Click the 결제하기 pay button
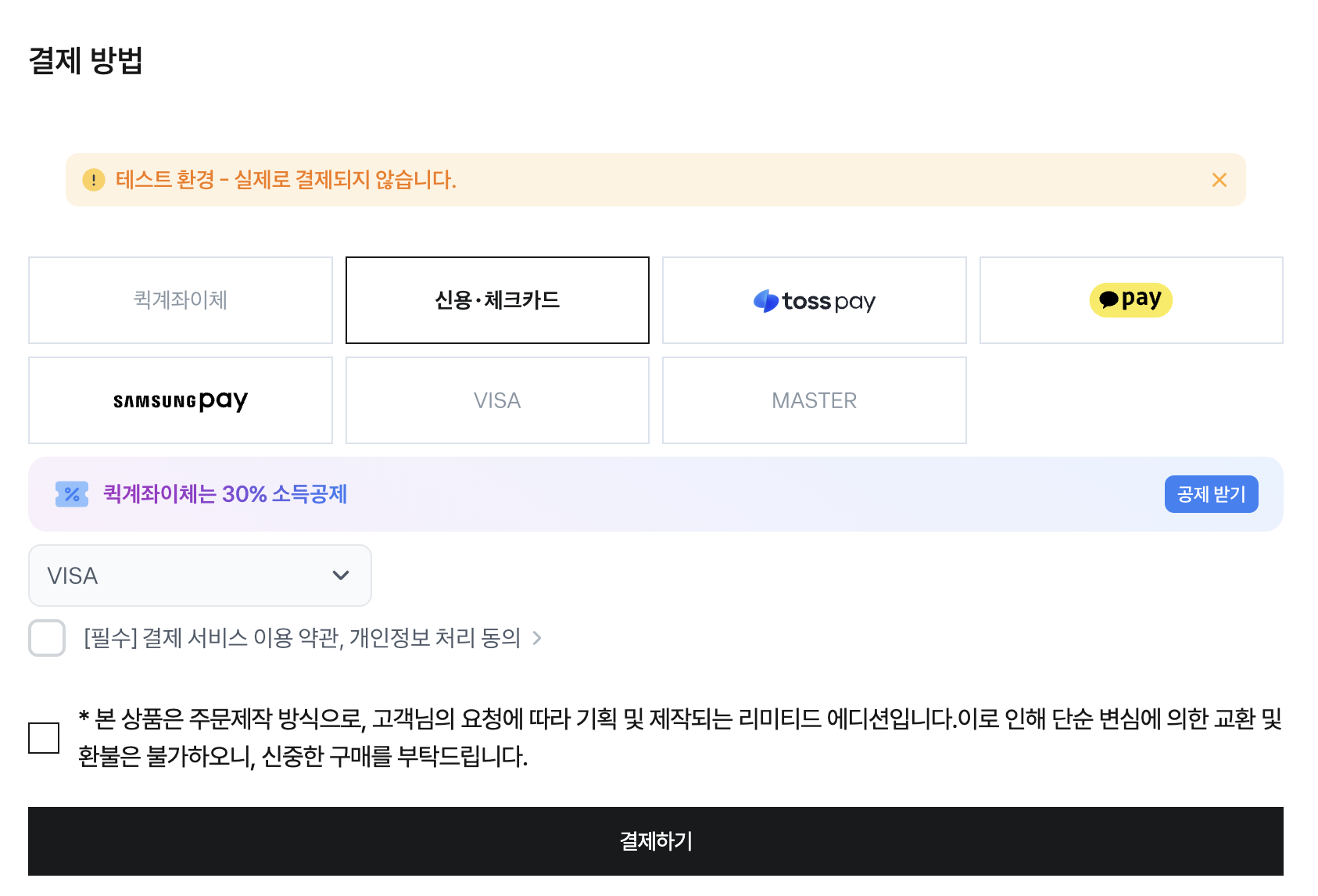Image resolution: width=1318 pixels, height=896 pixels. 656,841
